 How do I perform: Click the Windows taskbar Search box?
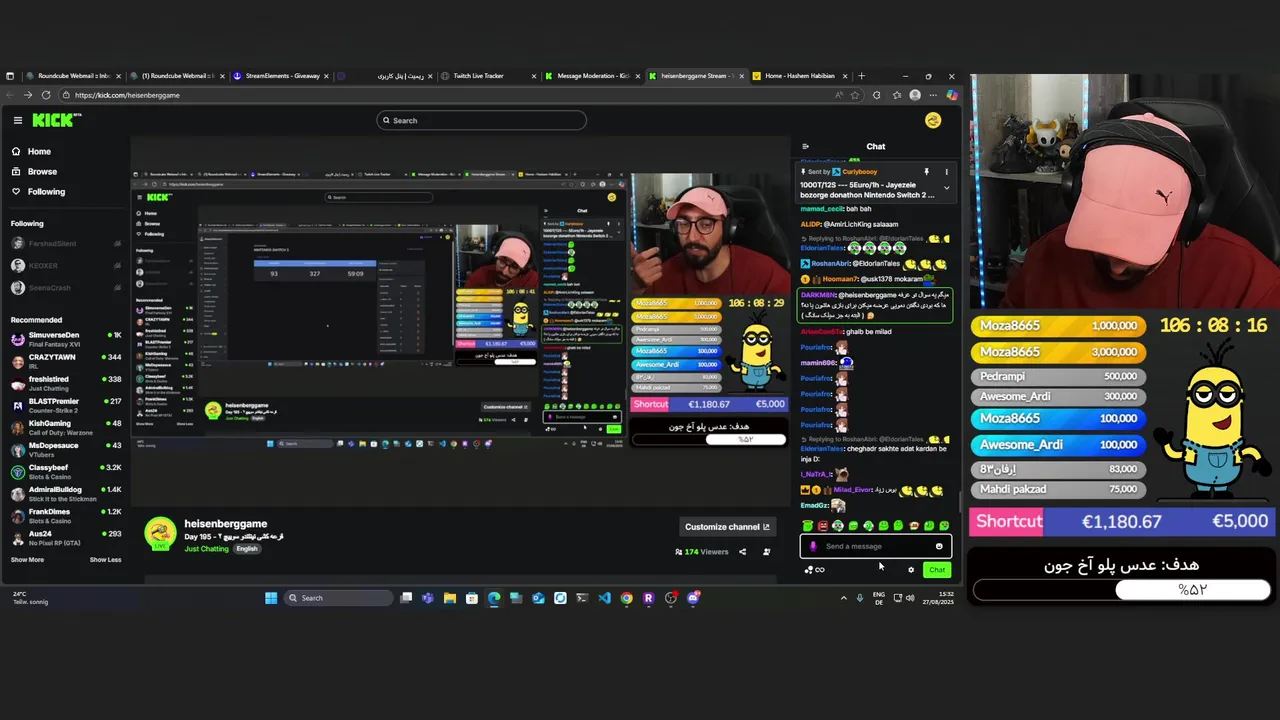(x=339, y=598)
